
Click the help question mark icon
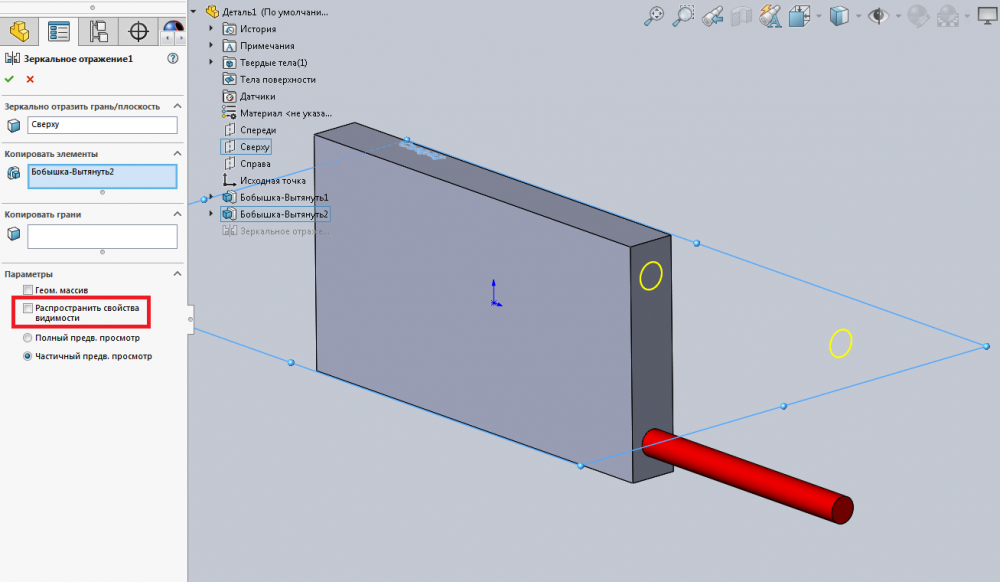[173, 59]
